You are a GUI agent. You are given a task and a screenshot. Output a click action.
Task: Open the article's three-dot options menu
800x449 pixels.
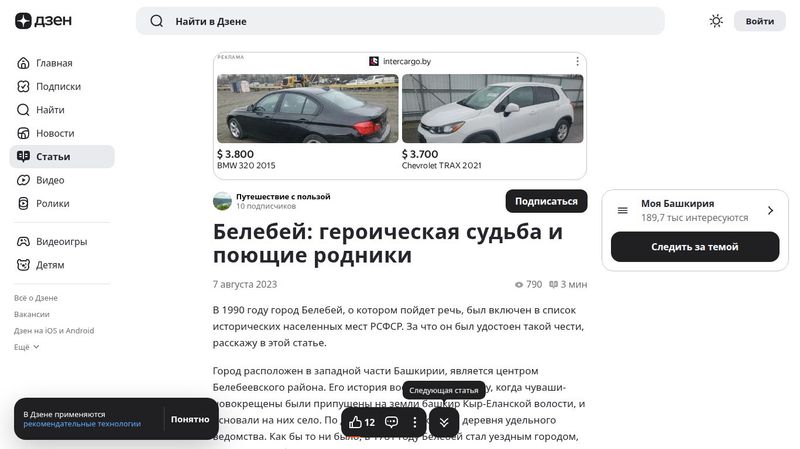(x=415, y=422)
